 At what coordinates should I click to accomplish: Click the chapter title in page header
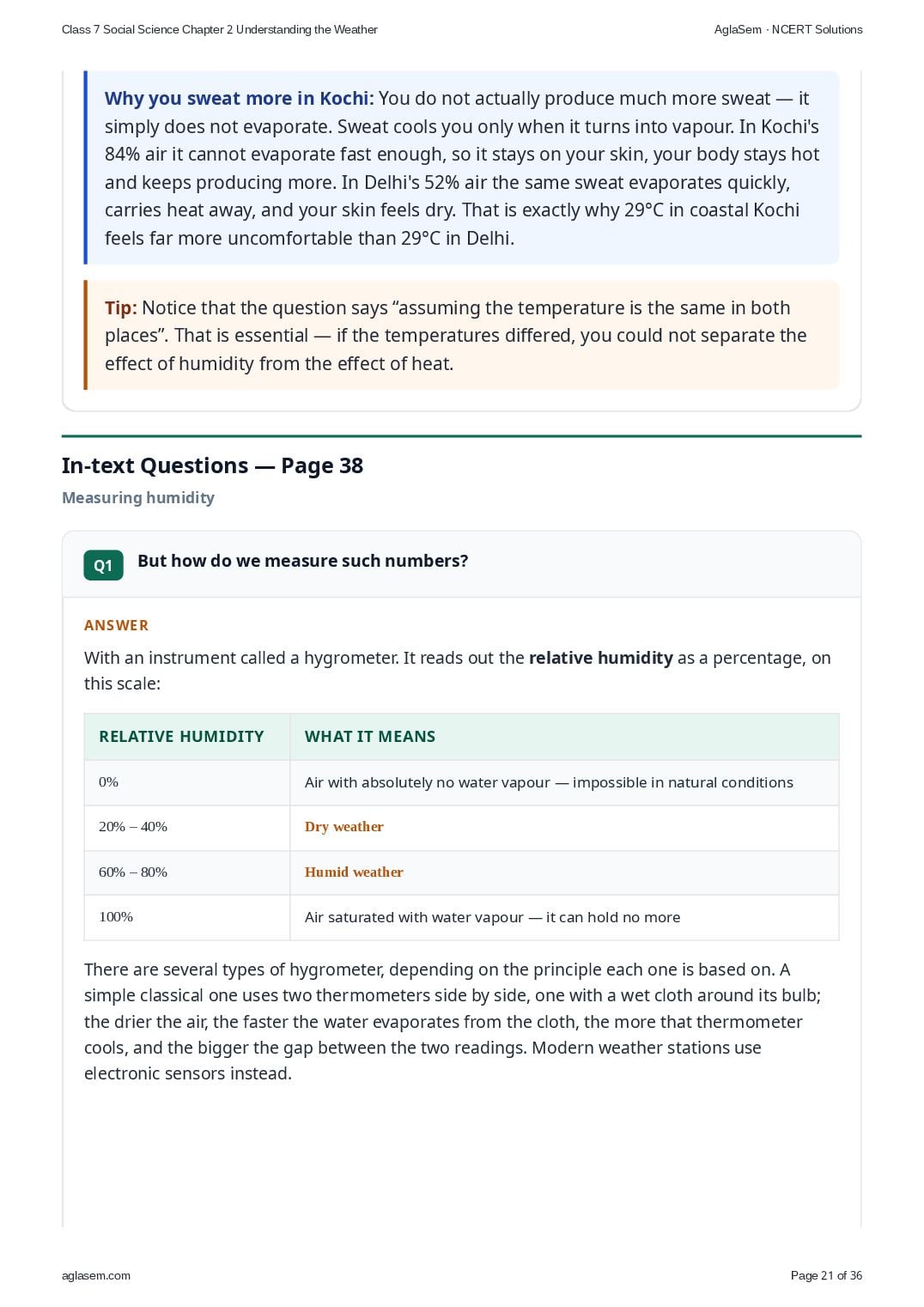(x=220, y=29)
